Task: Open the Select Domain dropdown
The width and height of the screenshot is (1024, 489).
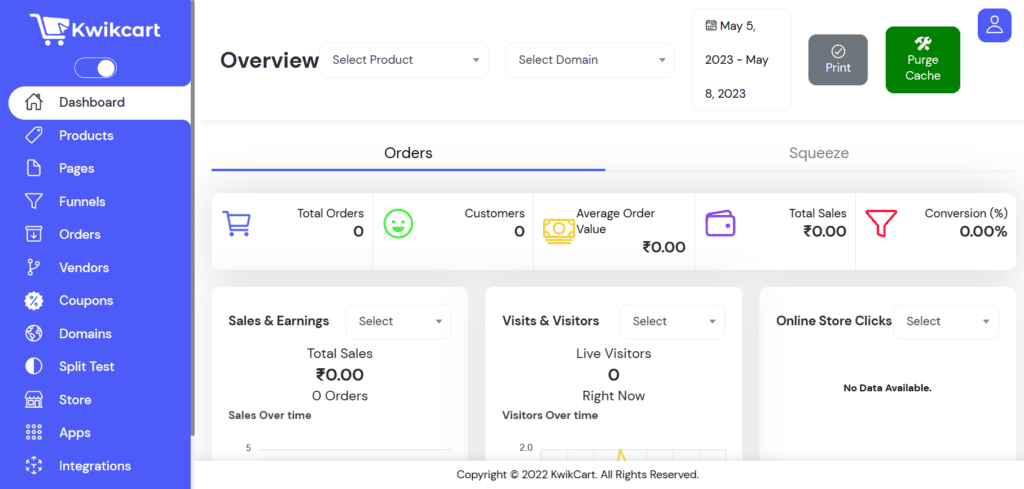Action: 590,60
